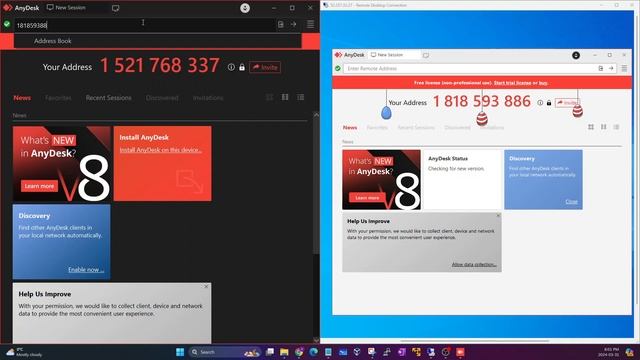The image size is (640, 360).
Task: Click info icon next to 1 521 768 337
Action: (x=231, y=67)
